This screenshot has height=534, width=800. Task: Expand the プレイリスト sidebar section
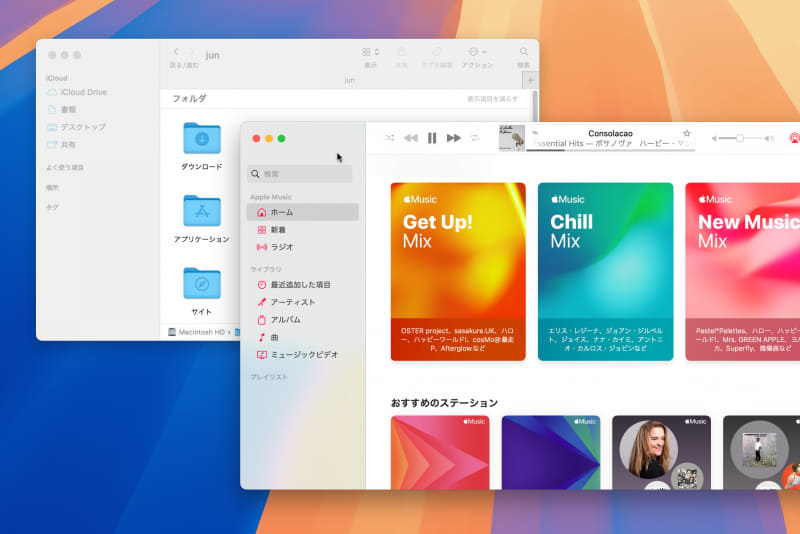point(269,377)
